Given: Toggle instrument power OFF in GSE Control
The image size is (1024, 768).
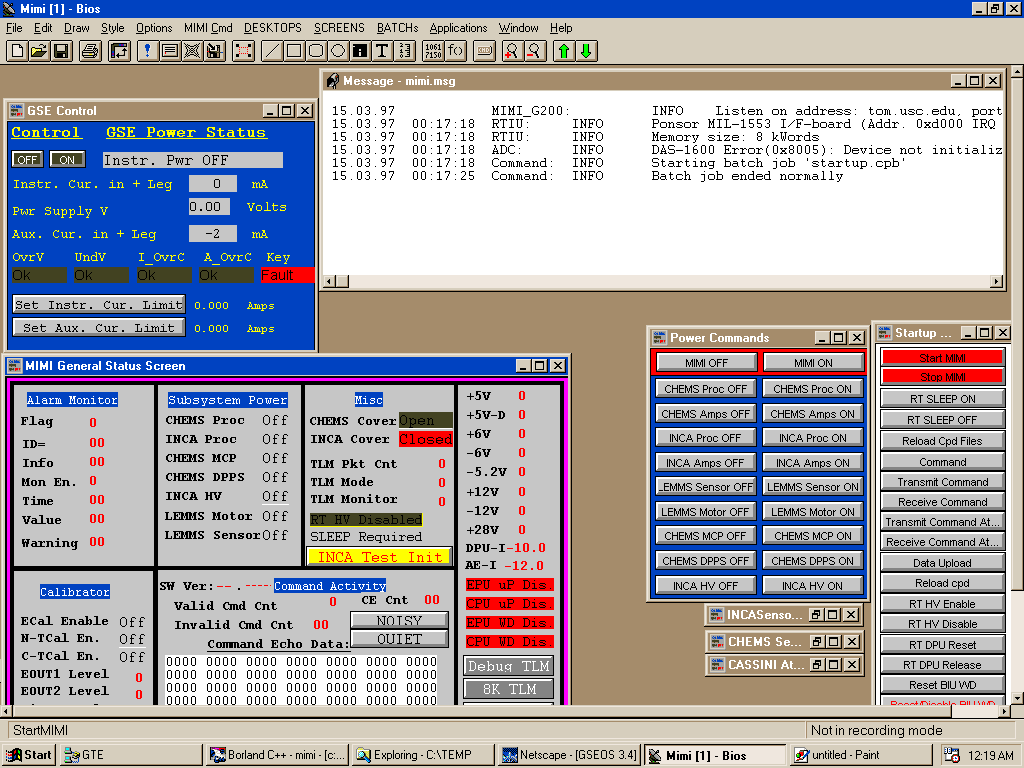Looking at the screenshot, I should pos(27,160).
